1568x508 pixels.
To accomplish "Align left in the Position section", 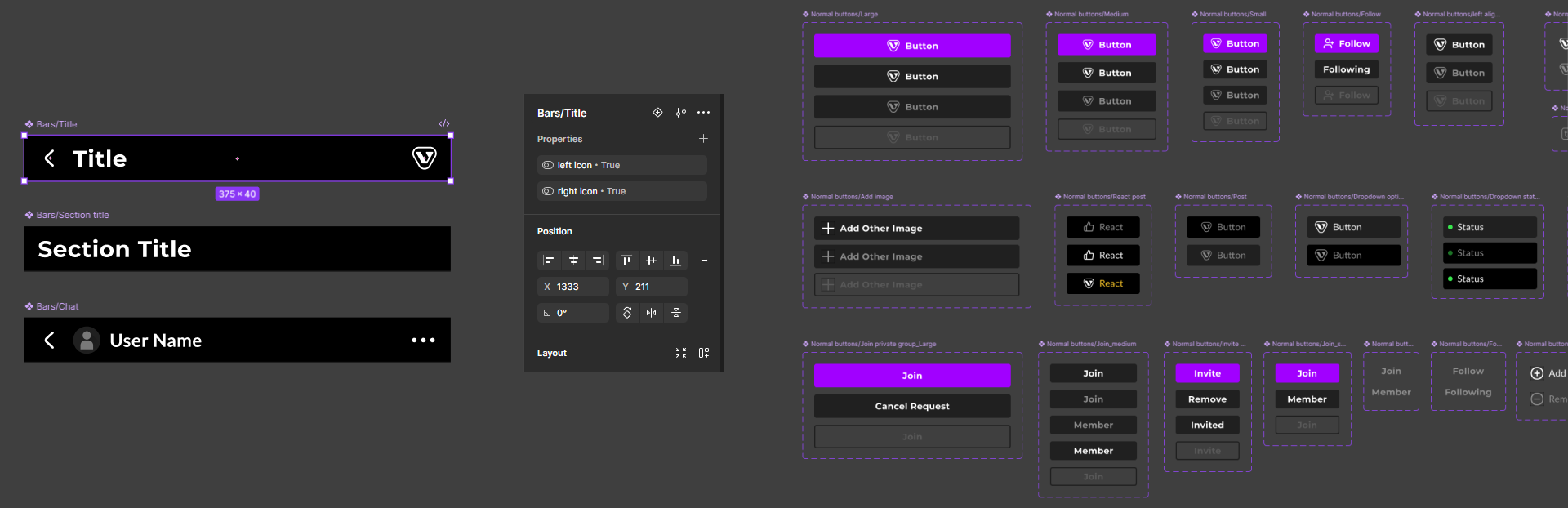I will 549,261.
